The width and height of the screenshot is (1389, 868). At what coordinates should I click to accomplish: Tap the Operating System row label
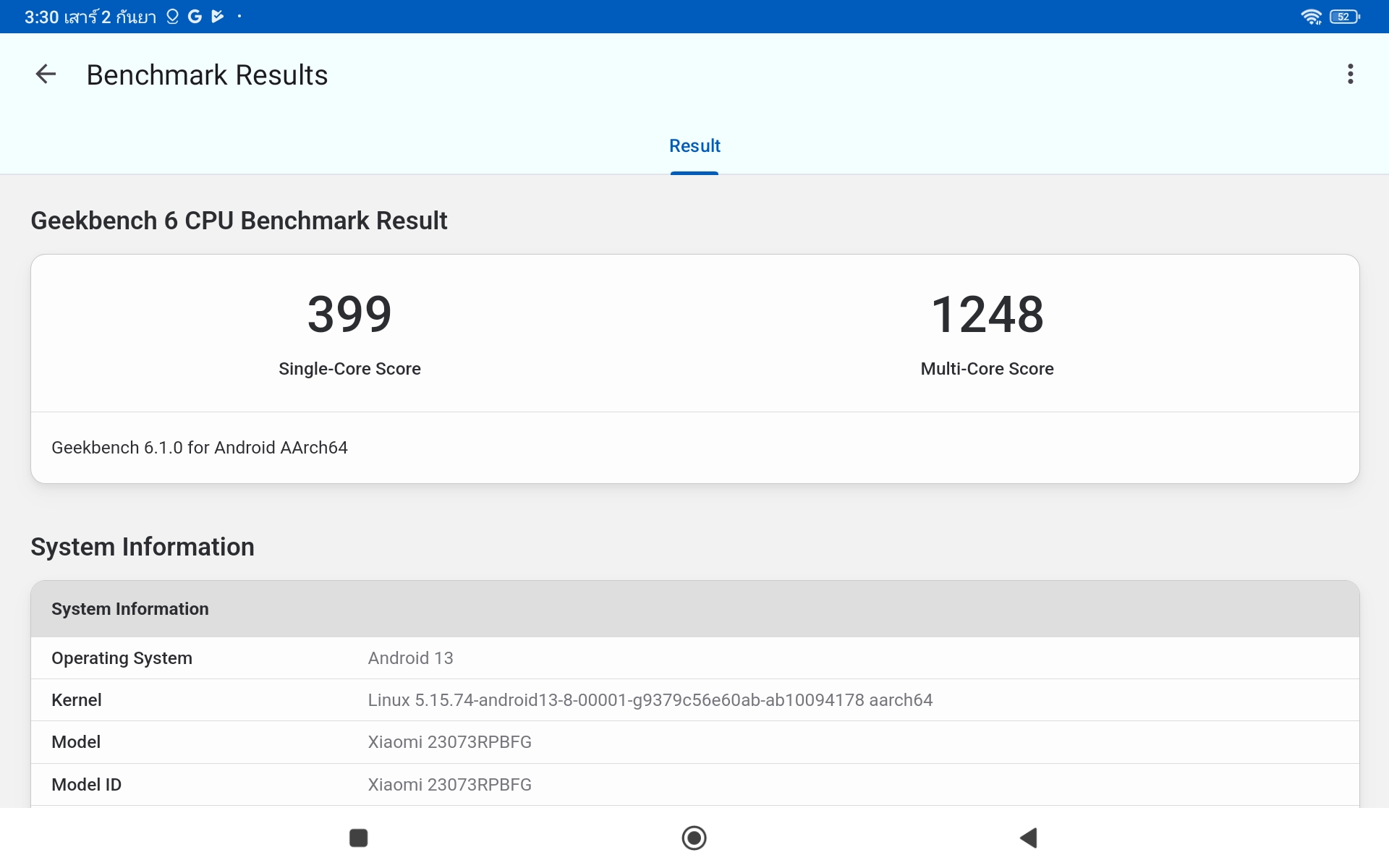coord(122,658)
